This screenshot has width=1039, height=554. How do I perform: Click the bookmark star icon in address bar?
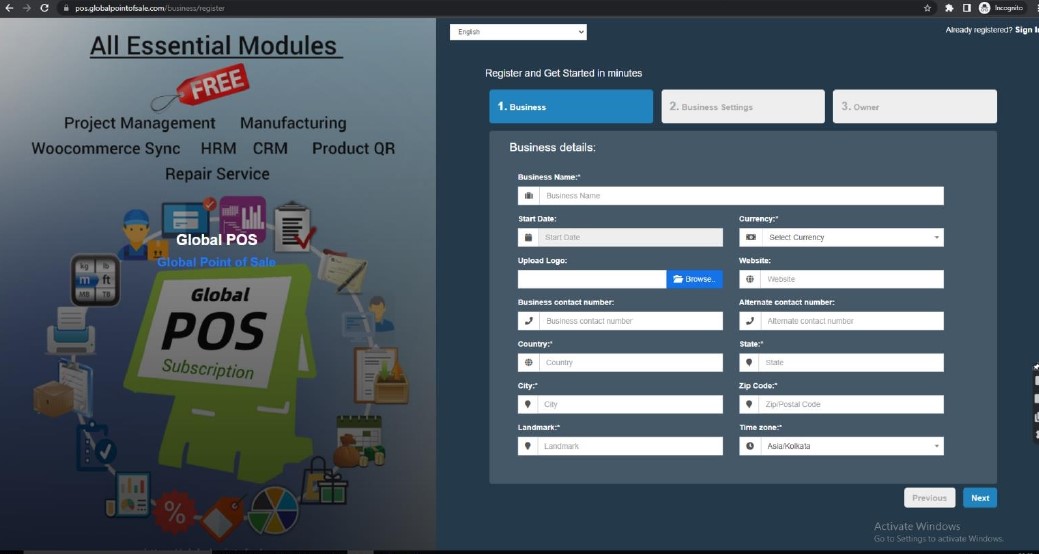point(927,8)
